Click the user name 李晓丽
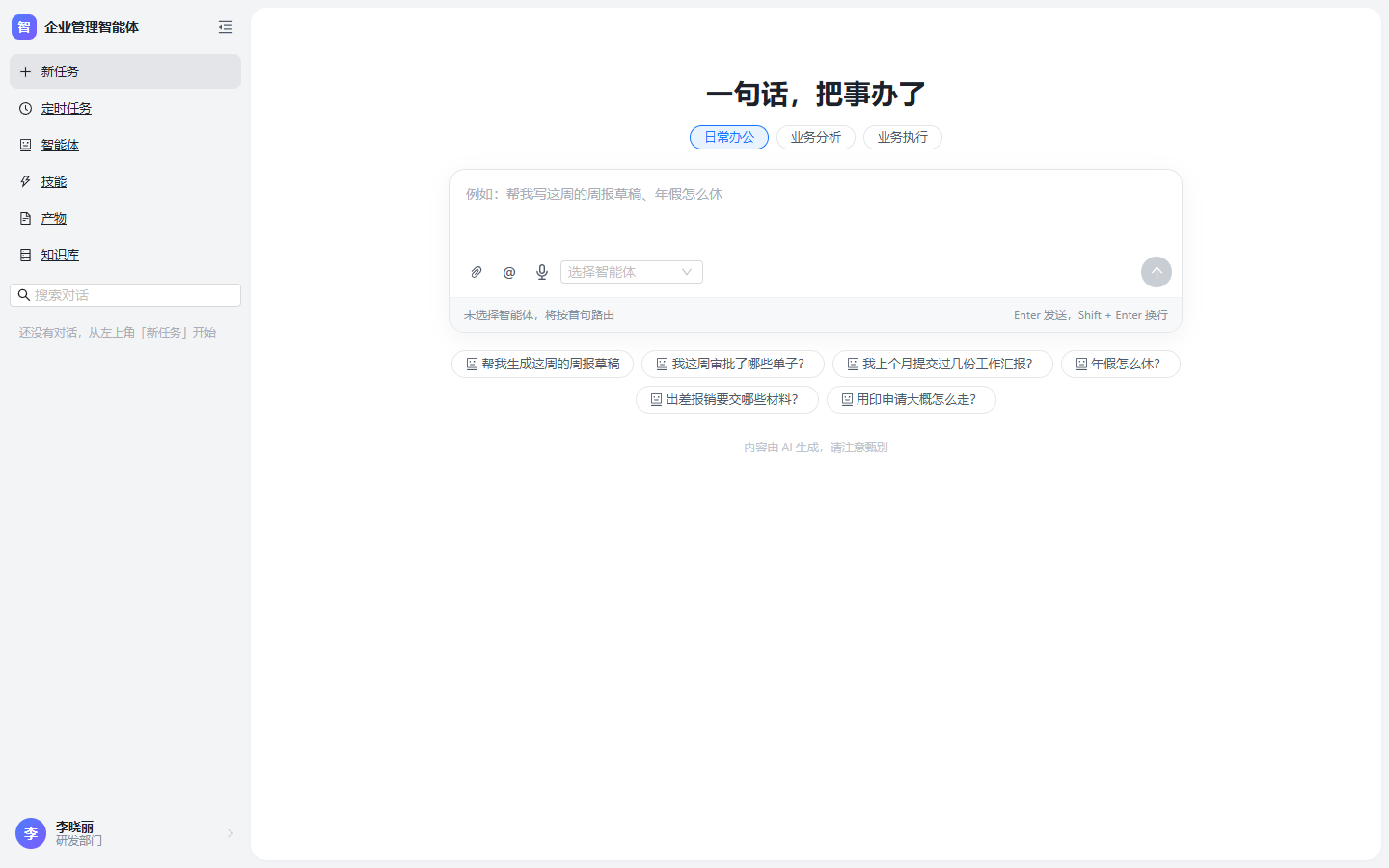This screenshot has height=868, width=1389. tap(74, 827)
